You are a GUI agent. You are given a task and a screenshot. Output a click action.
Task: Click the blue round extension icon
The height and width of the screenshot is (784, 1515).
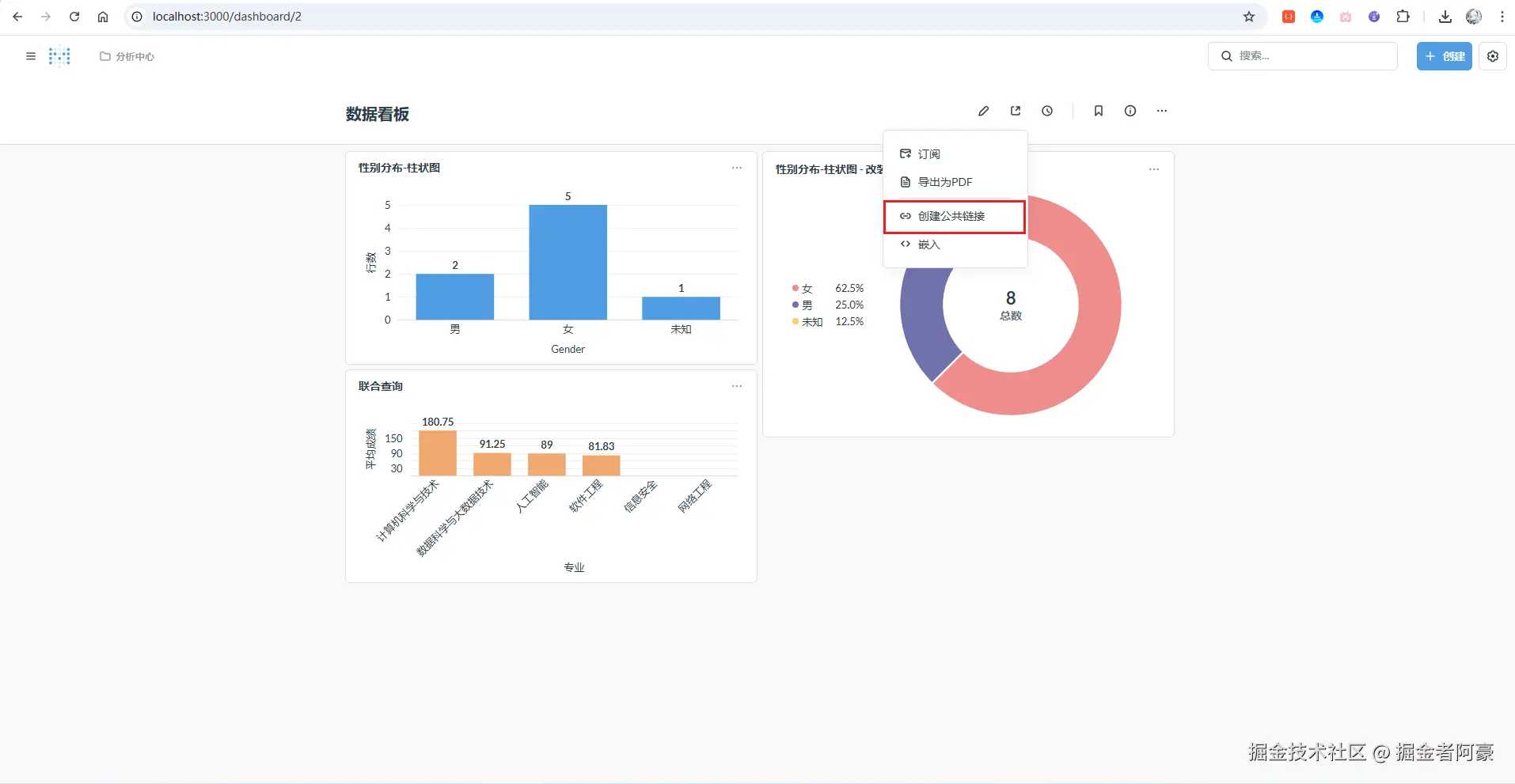point(1317,17)
